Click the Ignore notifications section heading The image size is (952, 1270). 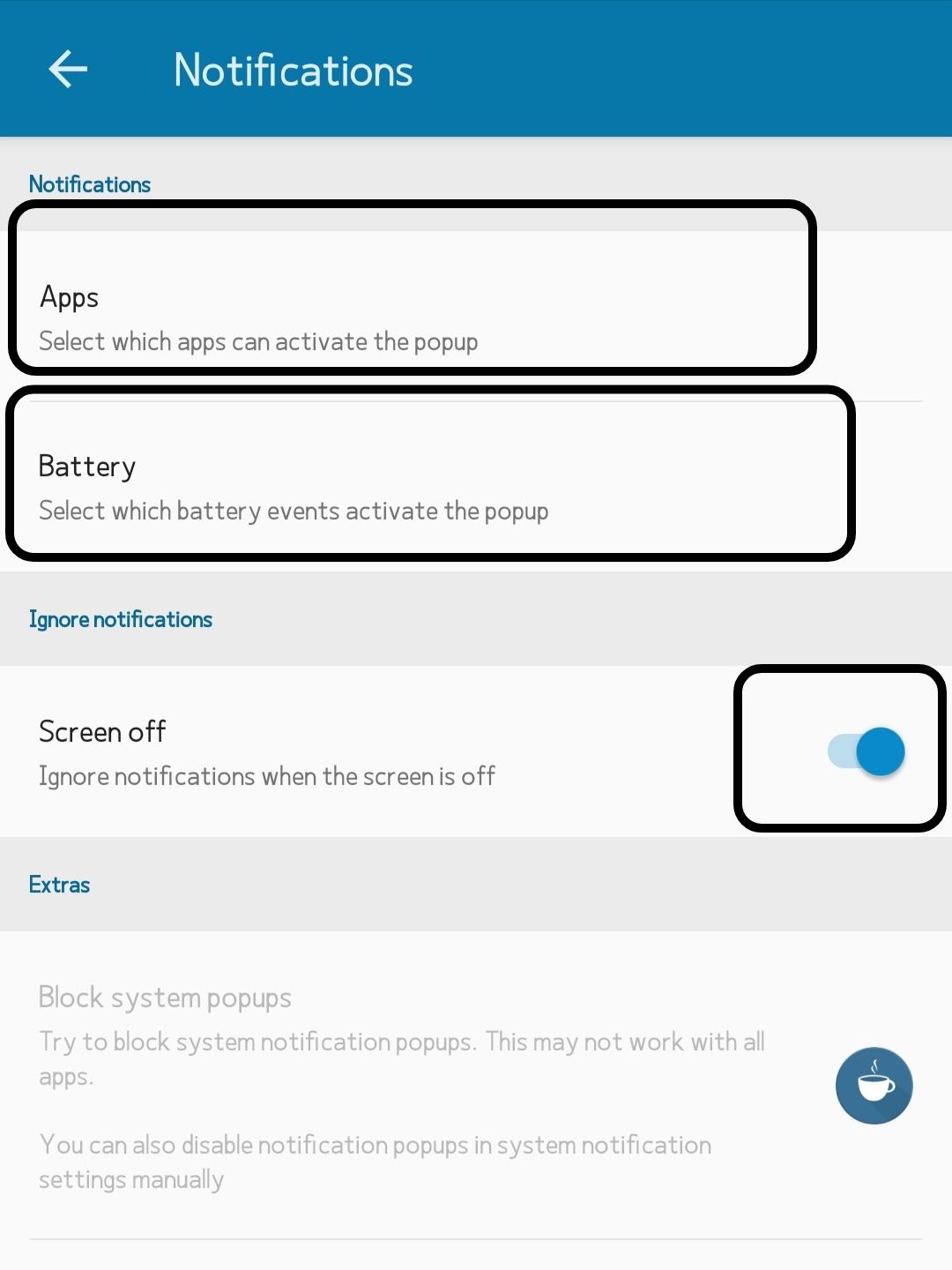pos(121,619)
